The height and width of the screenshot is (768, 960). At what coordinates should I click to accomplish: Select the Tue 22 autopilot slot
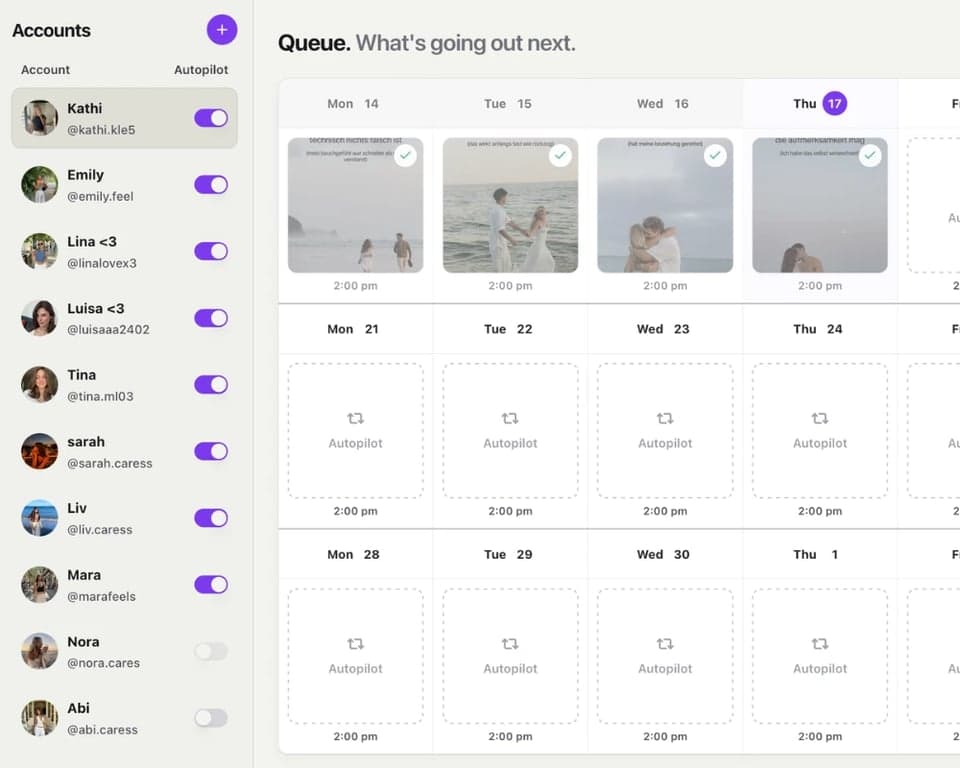point(510,431)
